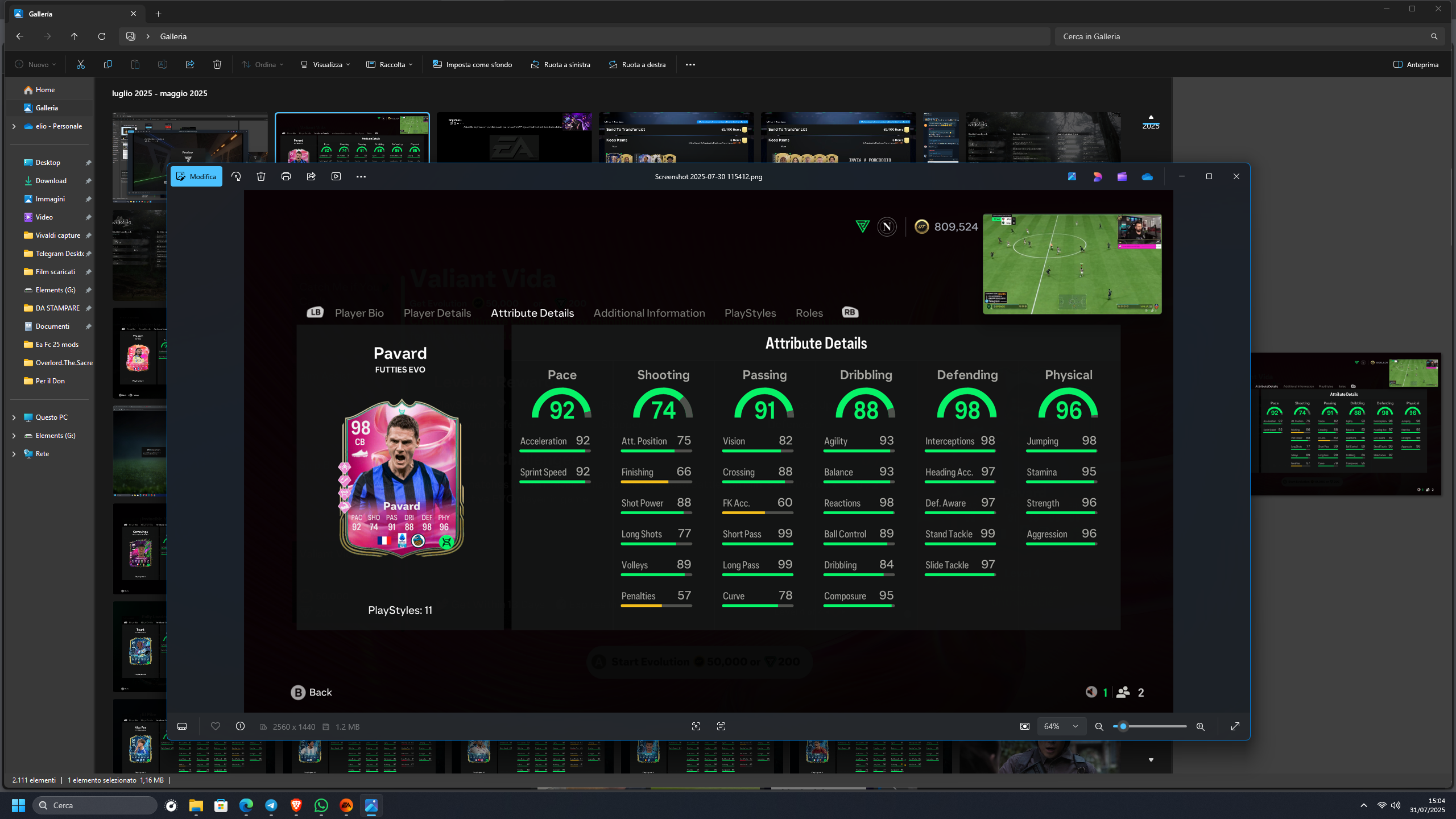The height and width of the screenshot is (819, 1456).
Task: Click the Explorer share icon in the toolbar
Action: click(x=190, y=65)
